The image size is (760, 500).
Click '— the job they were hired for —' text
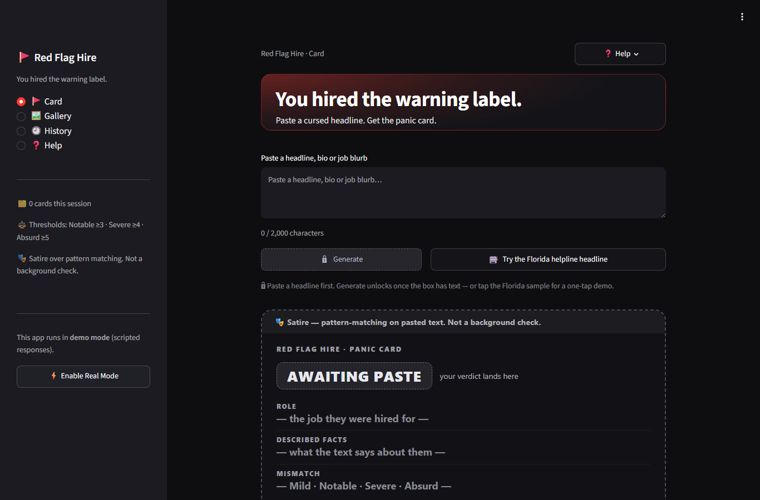[352, 419]
